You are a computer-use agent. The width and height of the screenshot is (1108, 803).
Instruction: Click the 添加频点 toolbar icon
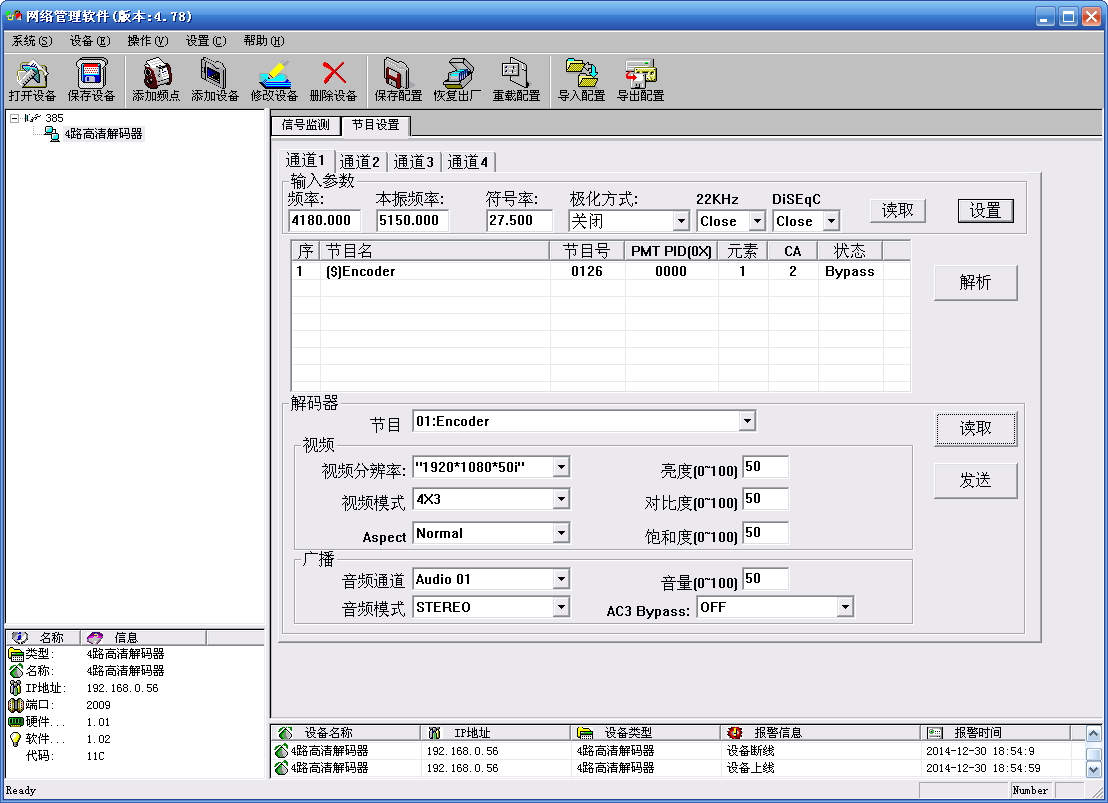click(x=156, y=73)
